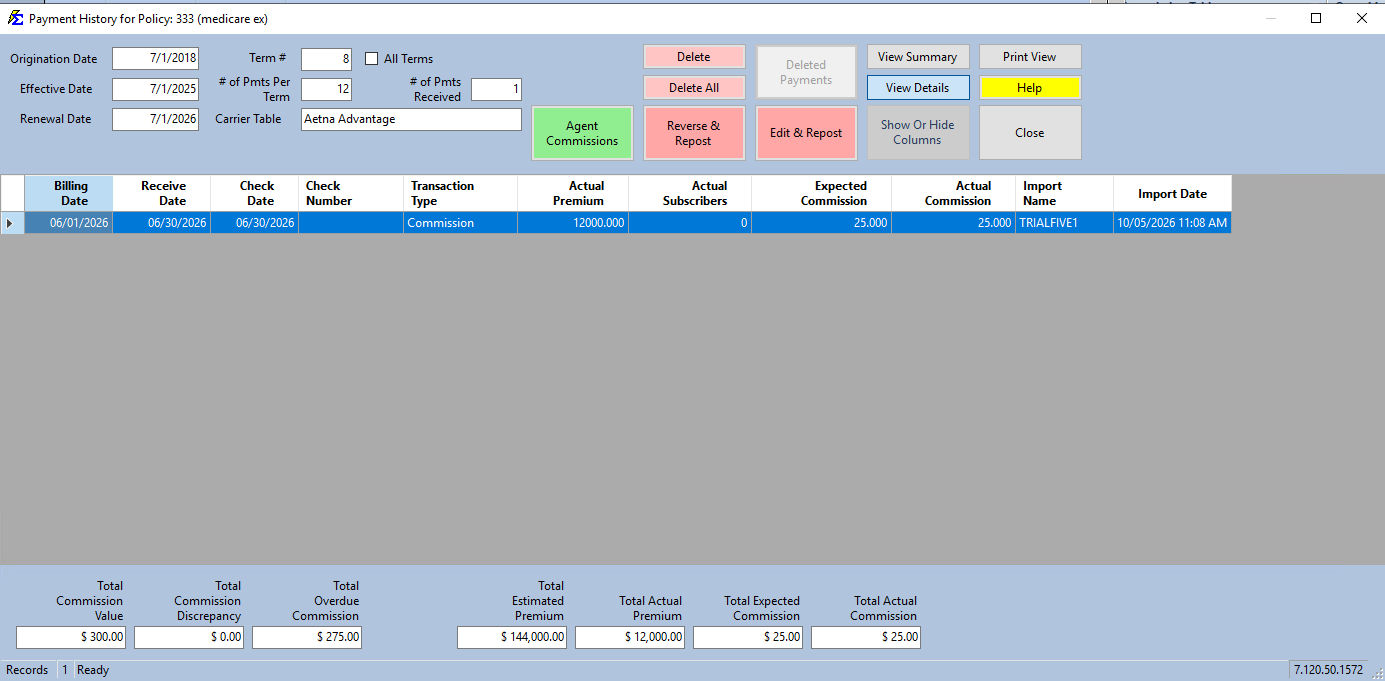The height and width of the screenshot is (681, 1385).
Task: Open Print View
Action: pyautogui.click(x=1030, y=57)
